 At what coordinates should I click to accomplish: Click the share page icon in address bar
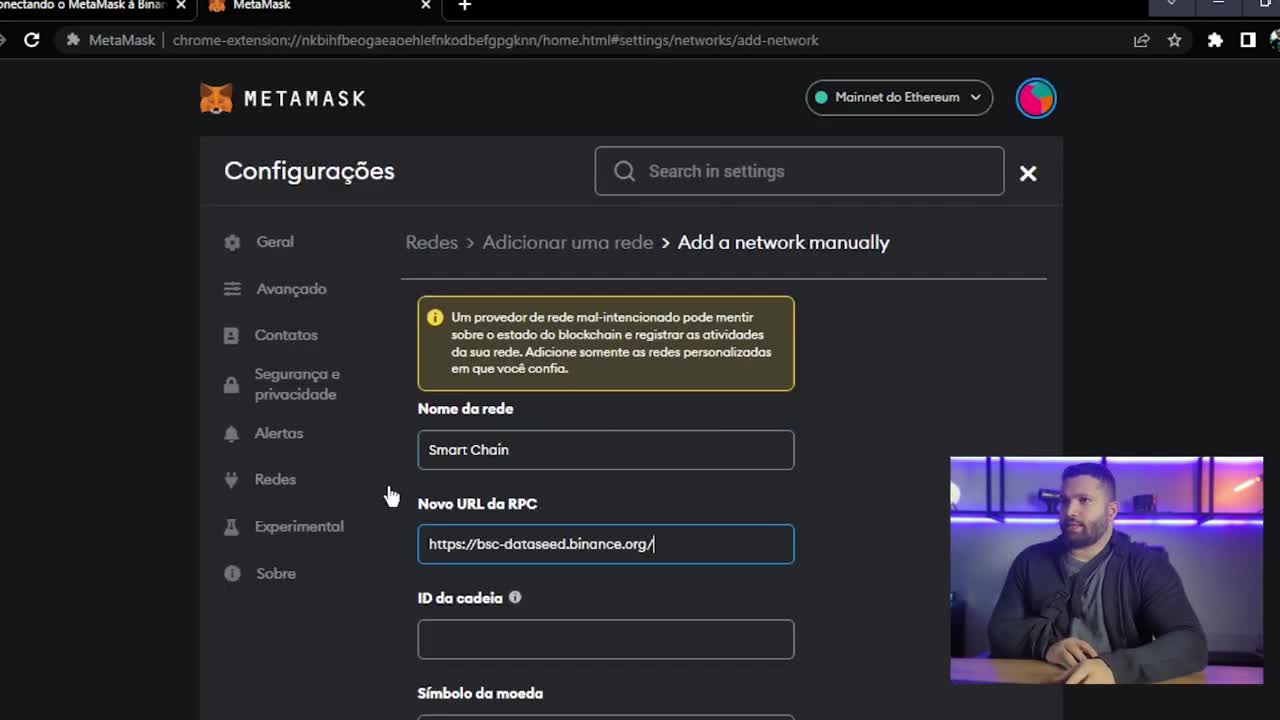click(x=1141, y=40)
